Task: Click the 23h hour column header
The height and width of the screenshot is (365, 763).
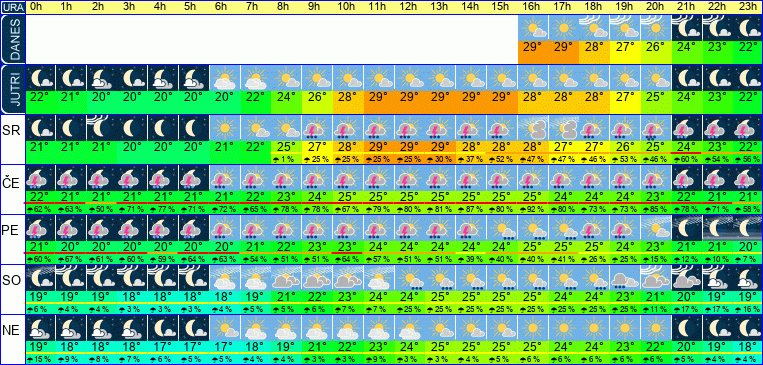Action: coord(747,7)
